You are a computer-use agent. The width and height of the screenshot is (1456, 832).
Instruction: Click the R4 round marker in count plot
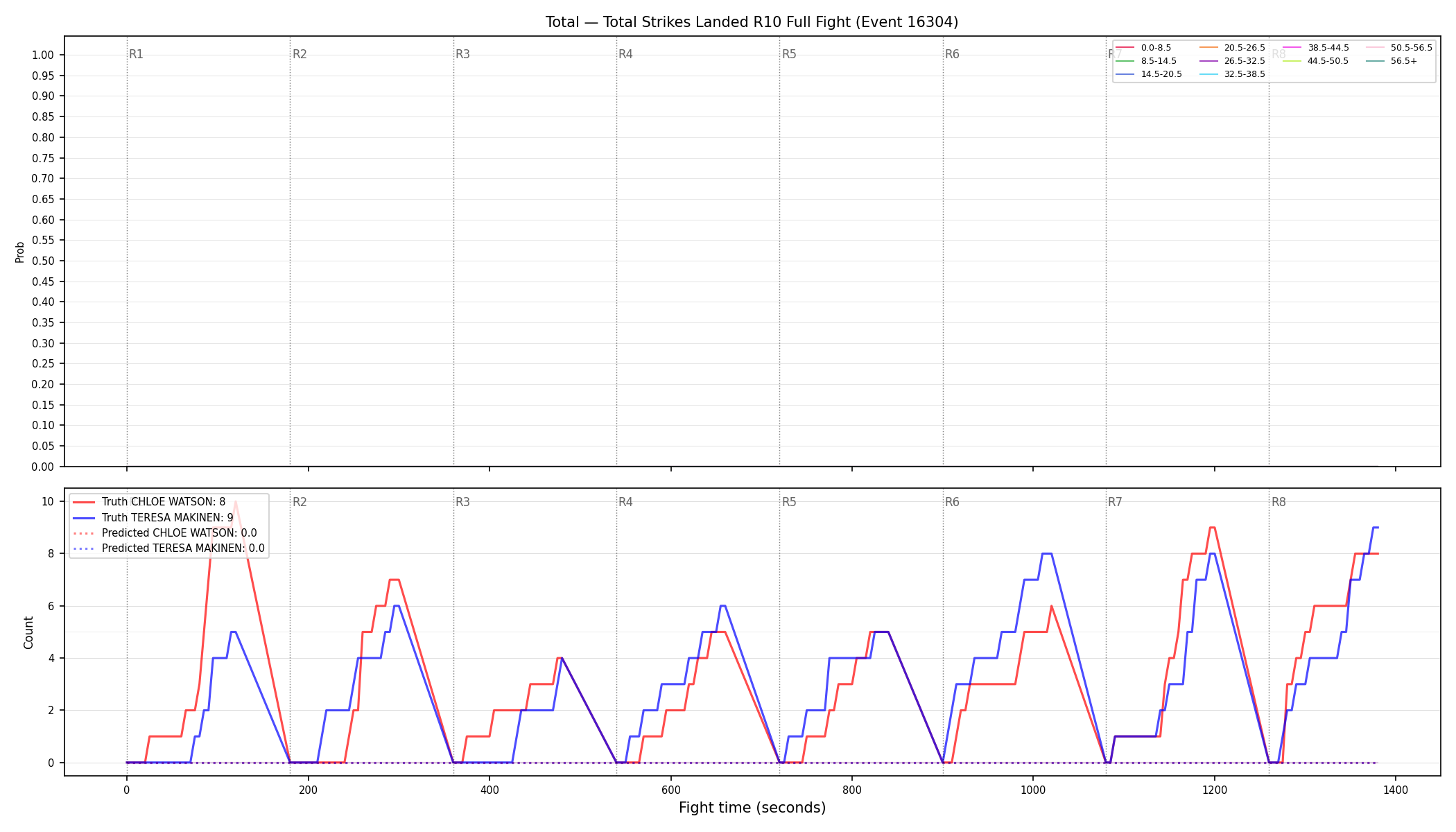click(625, 502)
